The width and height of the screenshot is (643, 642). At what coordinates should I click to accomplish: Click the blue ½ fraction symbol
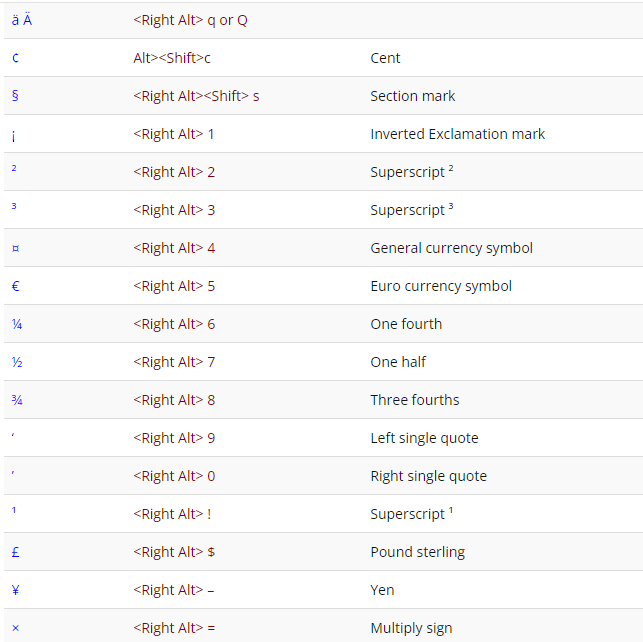[17, 362]
